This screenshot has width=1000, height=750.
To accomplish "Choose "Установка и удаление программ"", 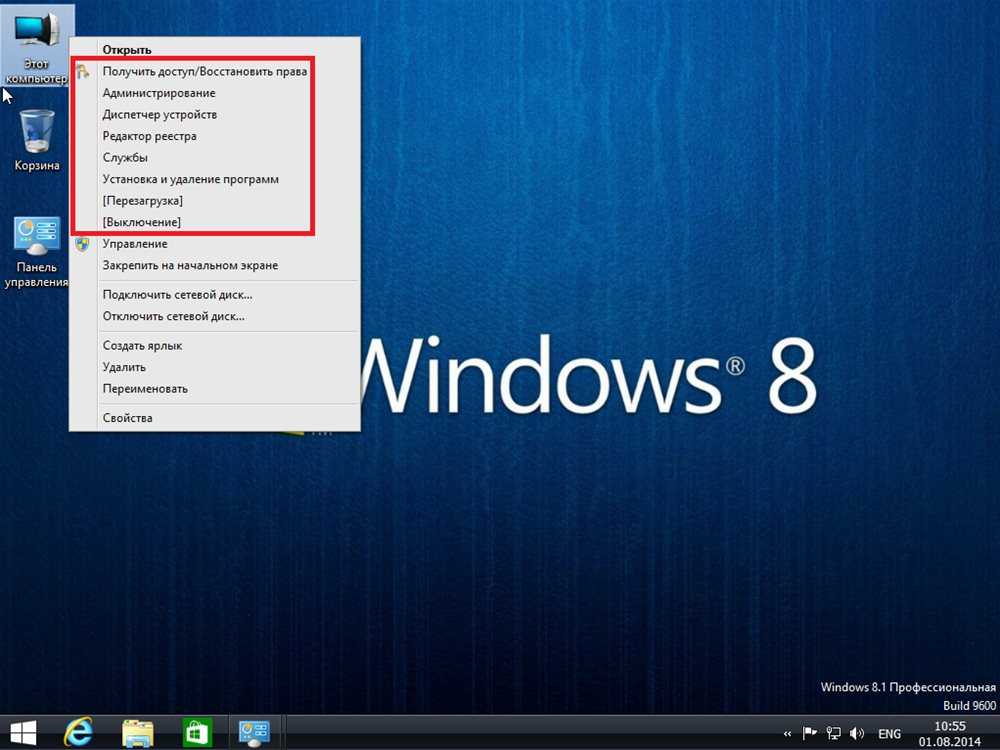I will (215, 179).
